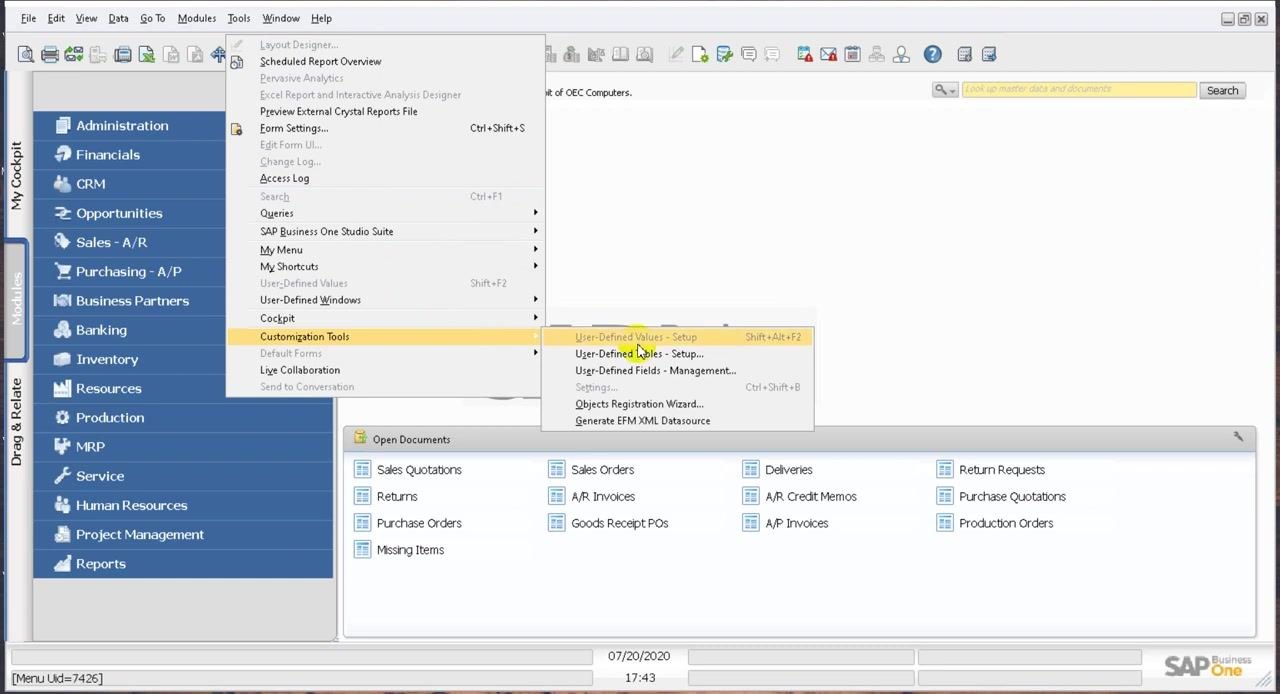Expand the My Shortcuts submenu

pyautogui.click(x=535, y=266)
